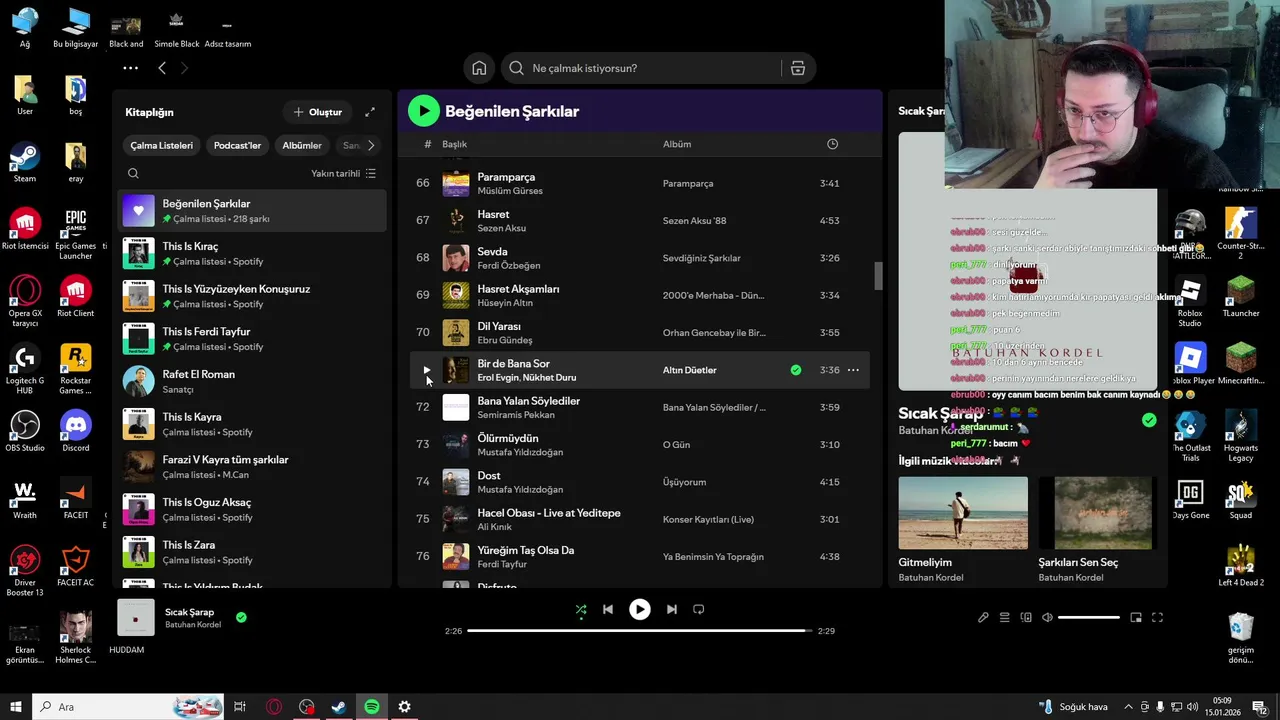Search within the library magnifier icon
Image resolution: width=1280 pixels, height=720 pixels.
click(x=133, y=174)
